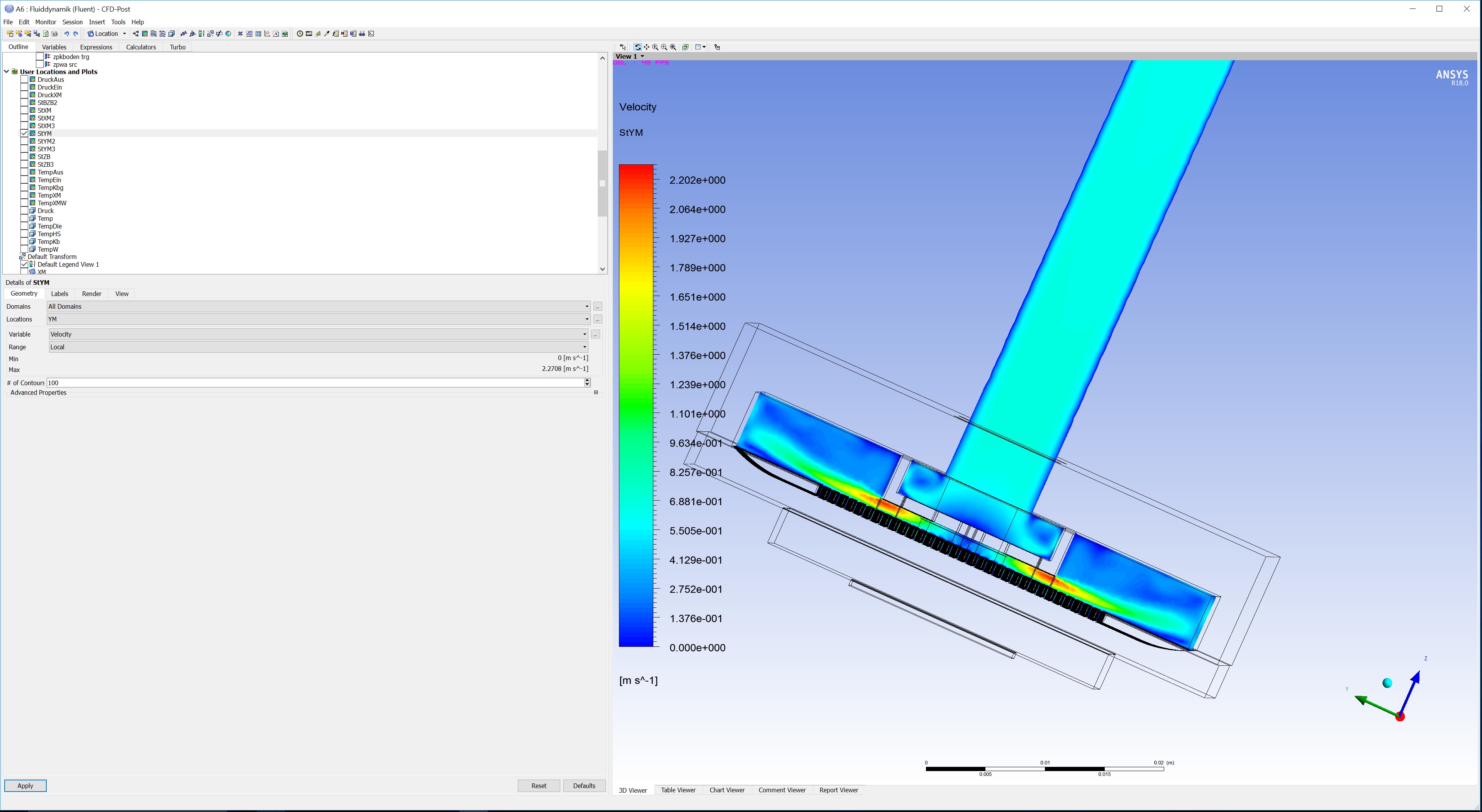Image resolution: width=1482 pixels, height=812 pixels.
Task: Click the Contour plot toolbar icon
Action: pos(144,34)
